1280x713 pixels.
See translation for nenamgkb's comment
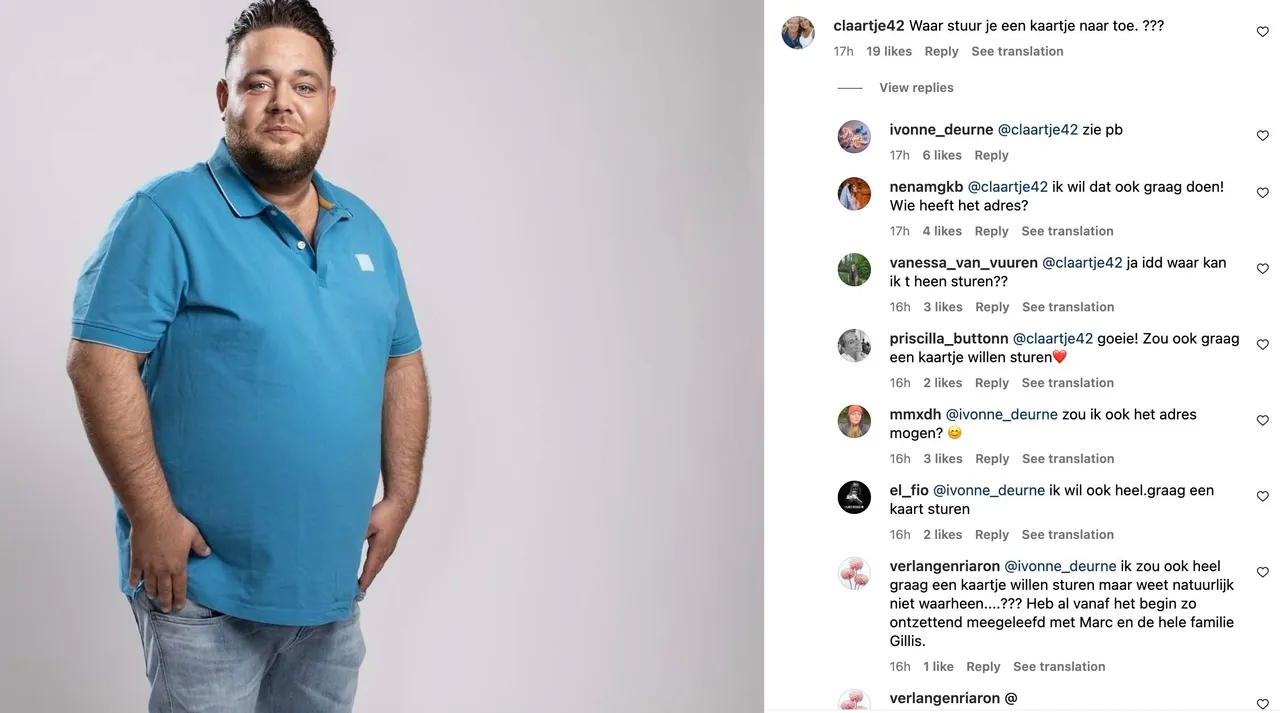pos(1067,231)
